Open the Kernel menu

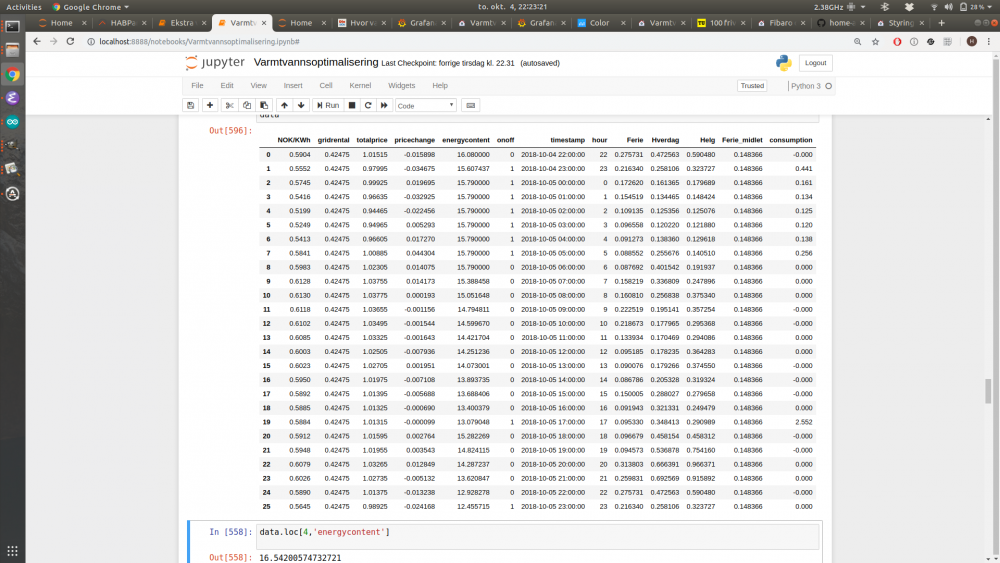pyautogui.click(x=360, y=85)
